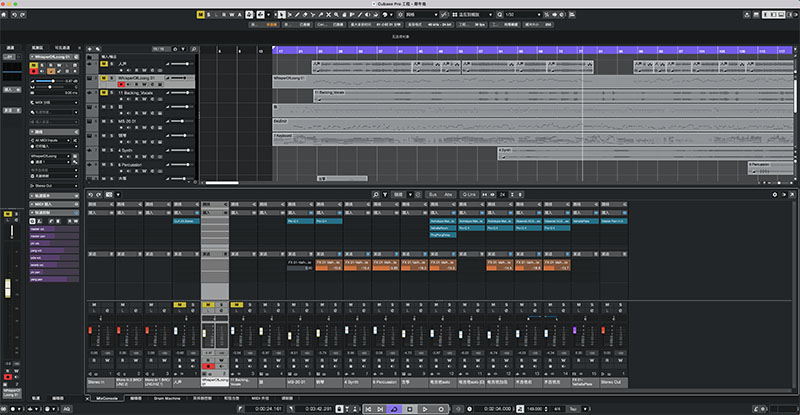Screen dimensions: 800x415
Task: Mute the 4 Synth track
Action: (x=104, y=151)
